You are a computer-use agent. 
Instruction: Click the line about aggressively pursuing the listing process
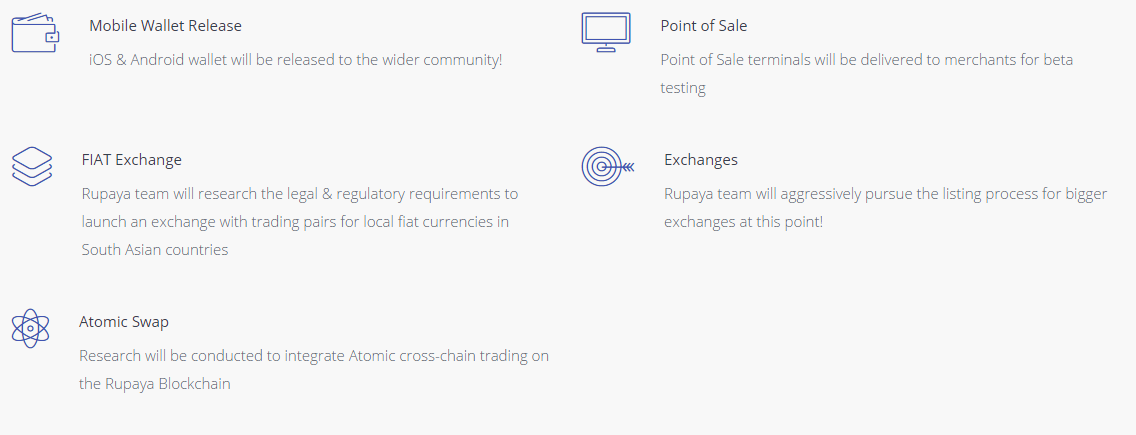[x=885, y=193]
